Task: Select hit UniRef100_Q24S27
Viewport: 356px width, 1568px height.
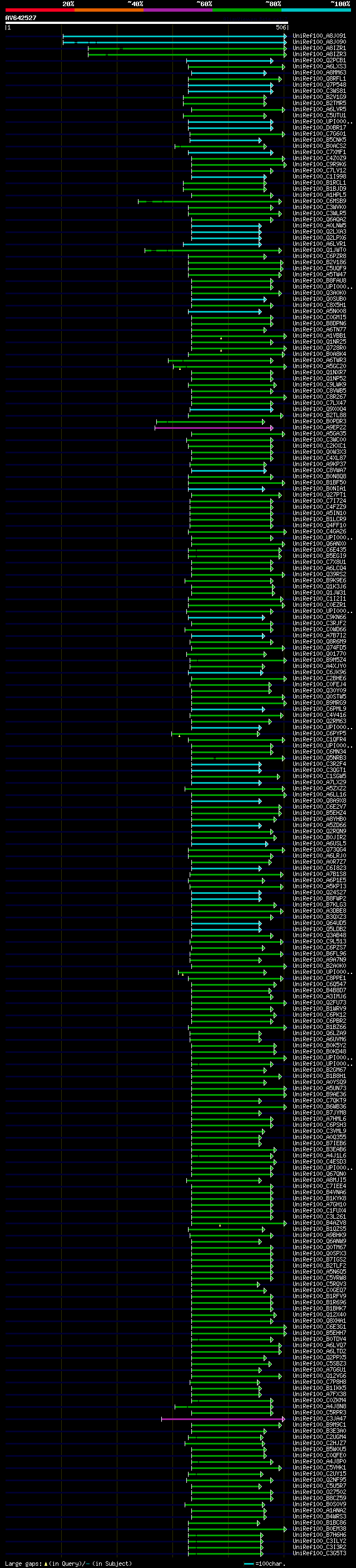Action: pos(319,893)
